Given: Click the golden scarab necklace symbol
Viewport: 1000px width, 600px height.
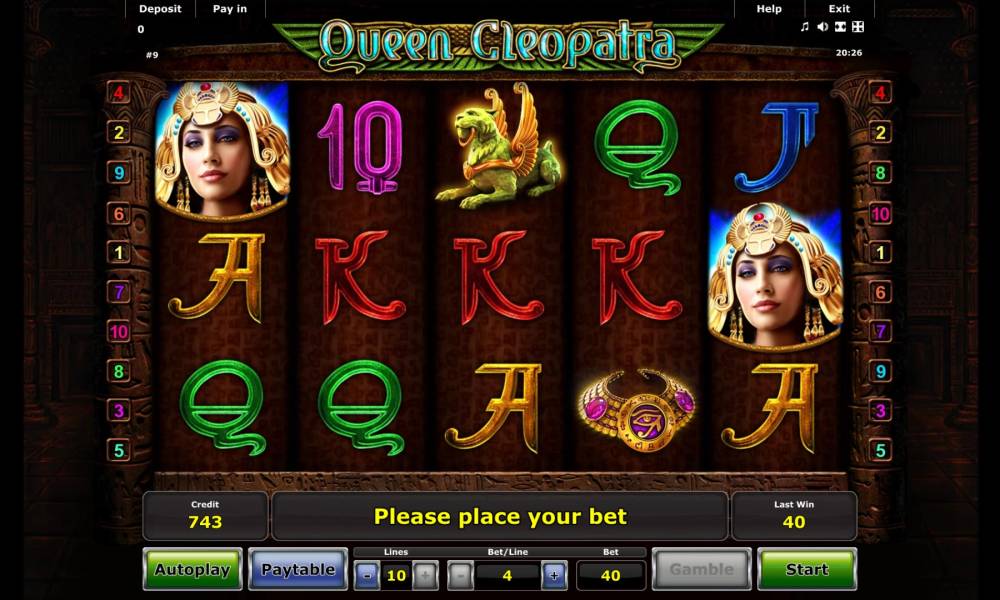Looking at the screenshot, I should [x=637, y=409].
